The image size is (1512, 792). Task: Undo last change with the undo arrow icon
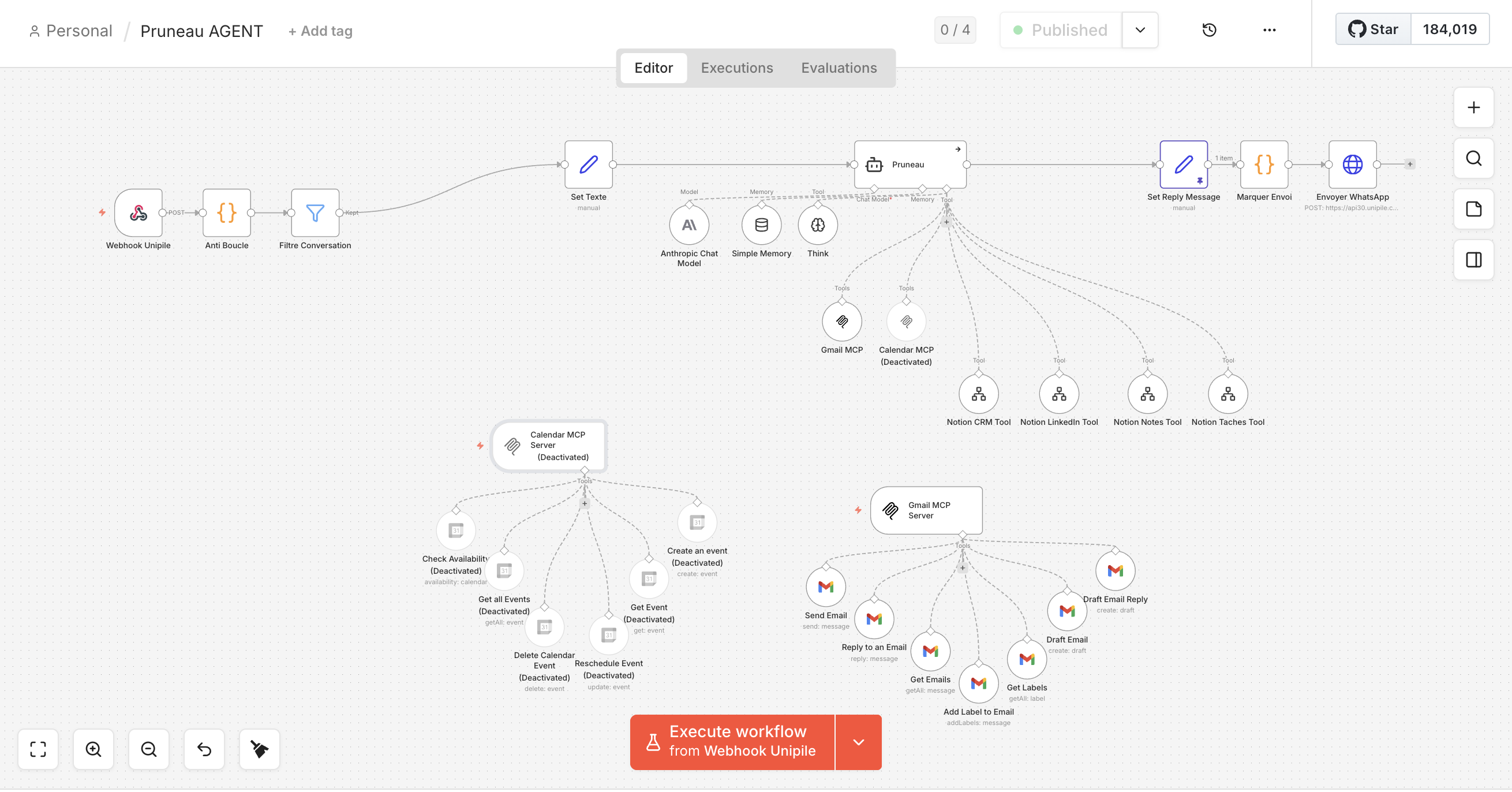click(204, 749)
